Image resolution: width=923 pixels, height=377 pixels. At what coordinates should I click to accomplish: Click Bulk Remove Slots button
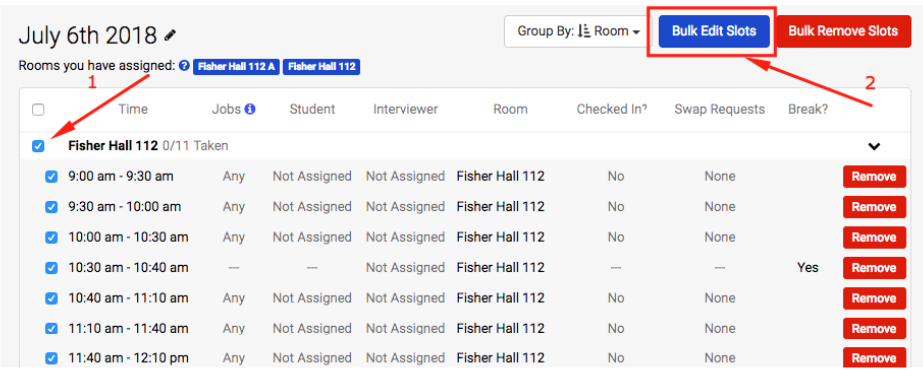[x=844, y=31]
